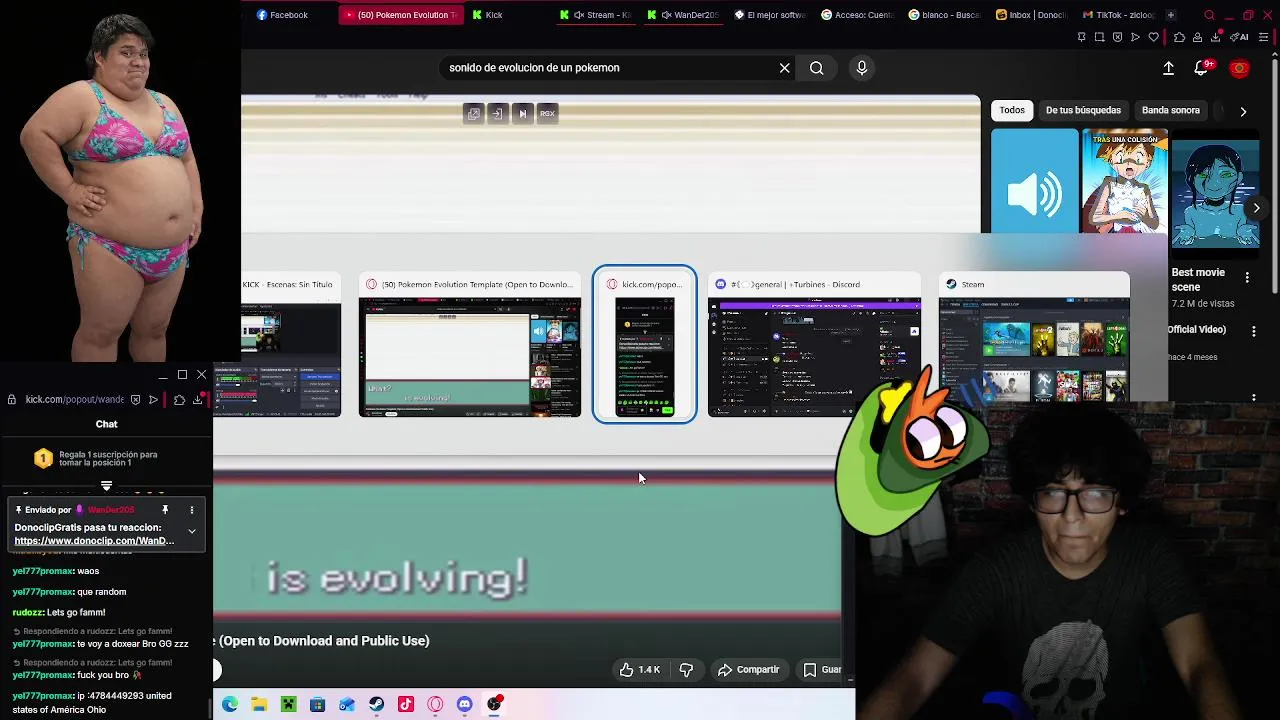
Task: Select the De tus búsquedas chip
Action: pyautogui.click(x=1083, y=110)
